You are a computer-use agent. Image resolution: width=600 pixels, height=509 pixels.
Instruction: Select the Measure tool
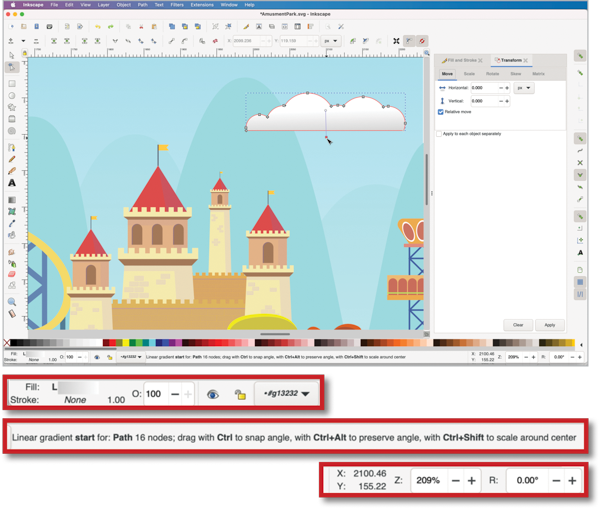pyautogui.click(x=12, y=314)
